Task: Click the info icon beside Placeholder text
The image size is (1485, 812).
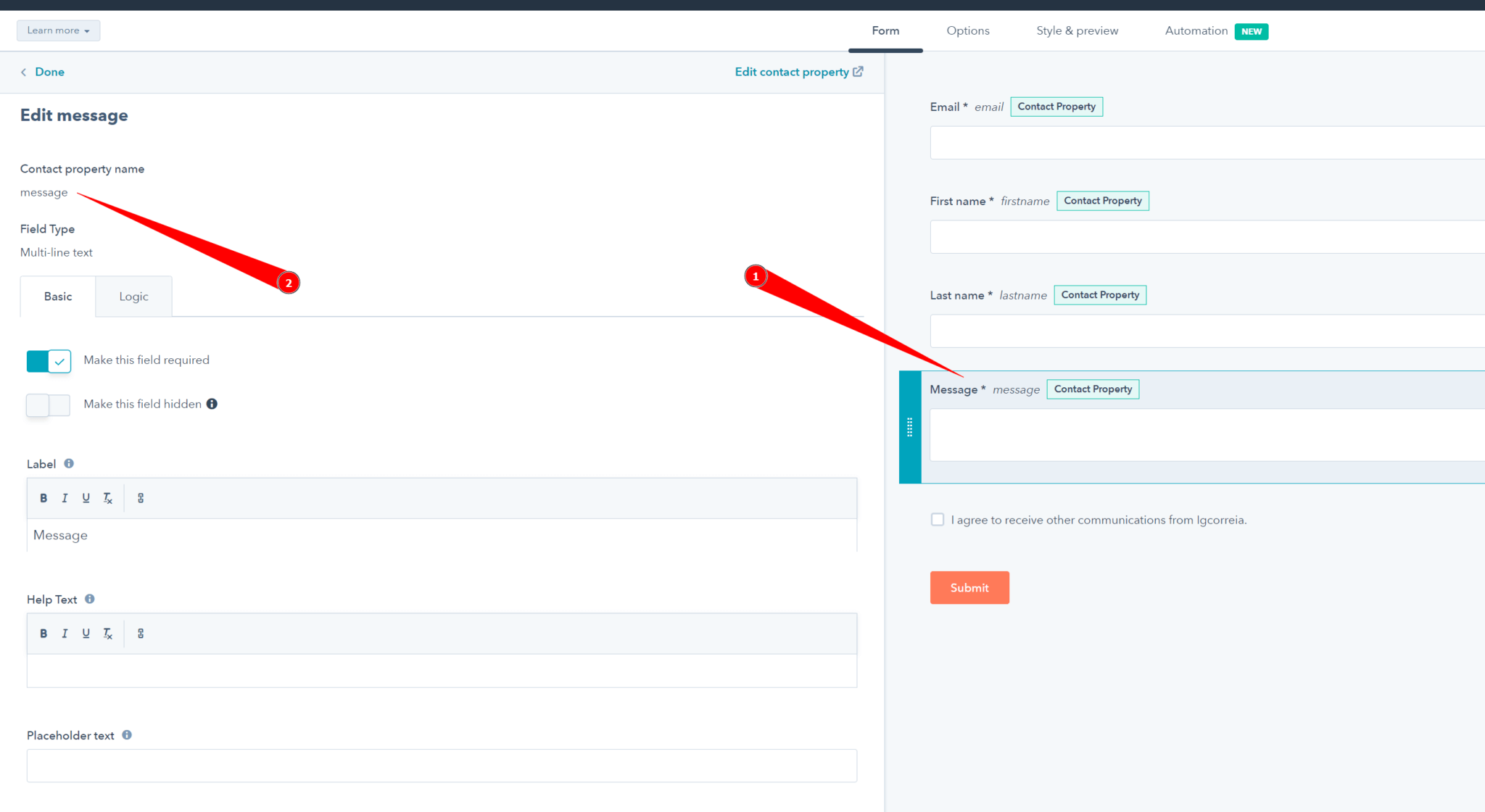Action: 127,734
